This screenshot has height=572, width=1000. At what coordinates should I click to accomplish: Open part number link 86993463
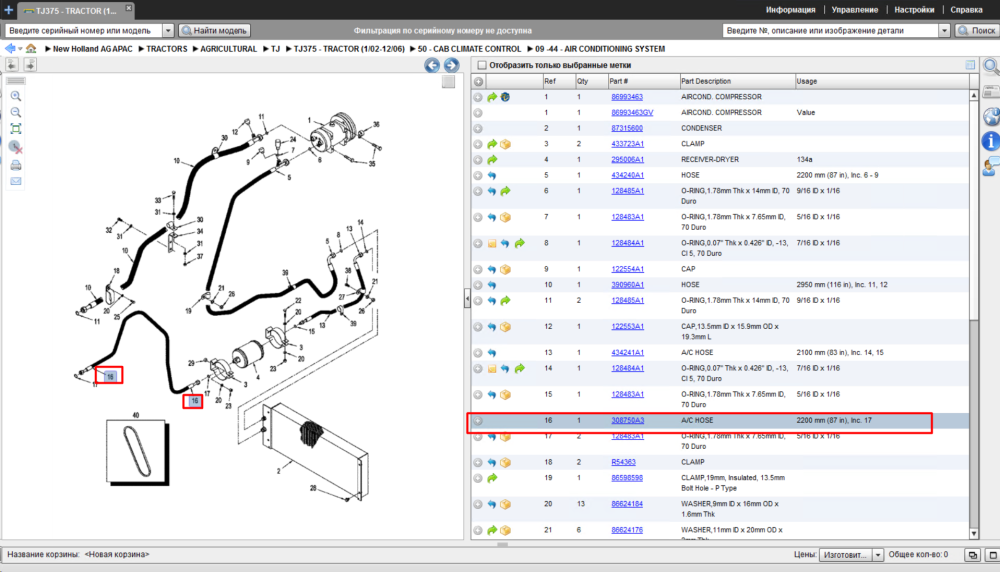pos(627,97)
